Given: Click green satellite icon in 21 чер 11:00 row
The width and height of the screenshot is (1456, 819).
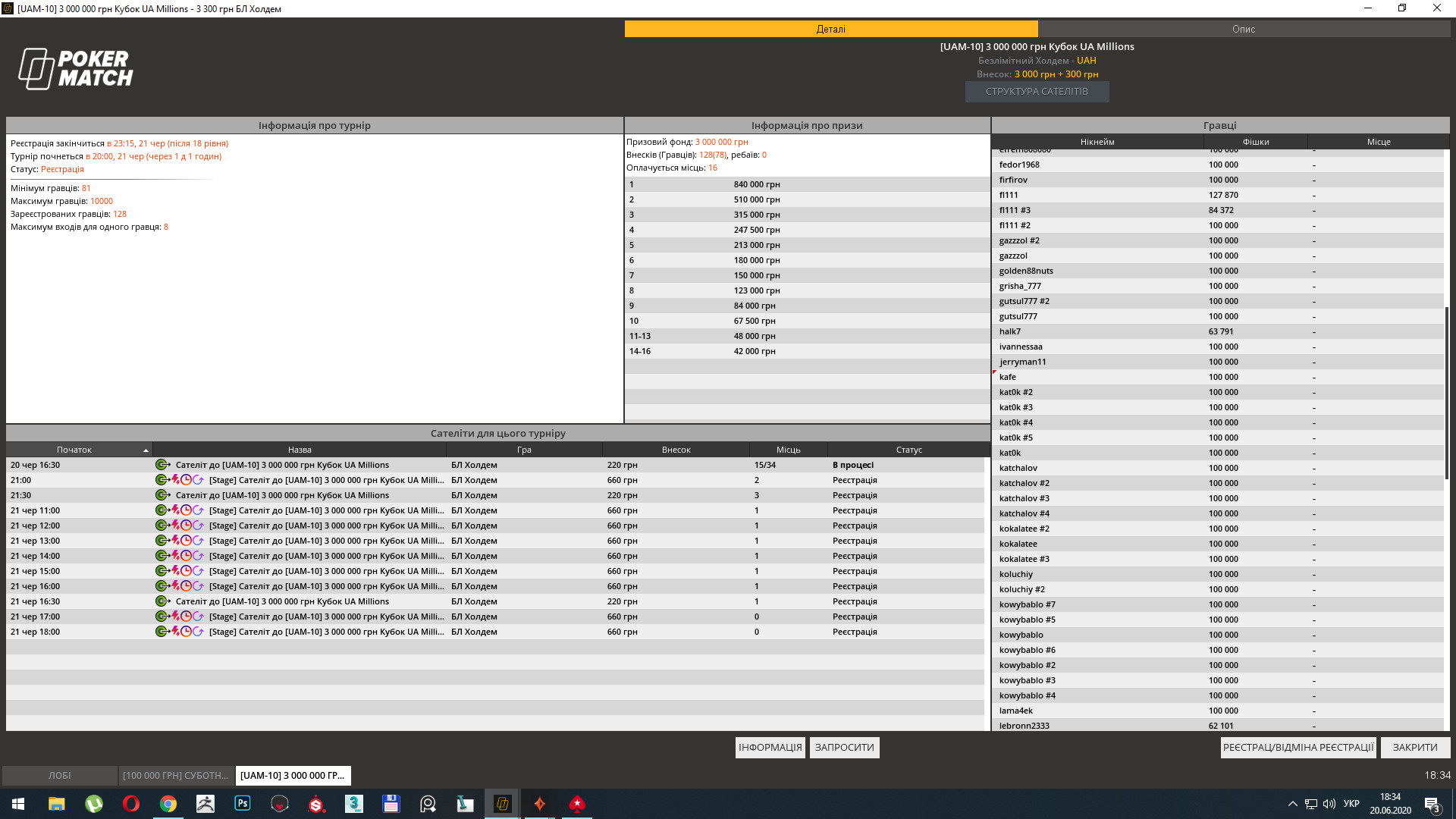Looking at the screenshot, I should [x=162, y=510].
